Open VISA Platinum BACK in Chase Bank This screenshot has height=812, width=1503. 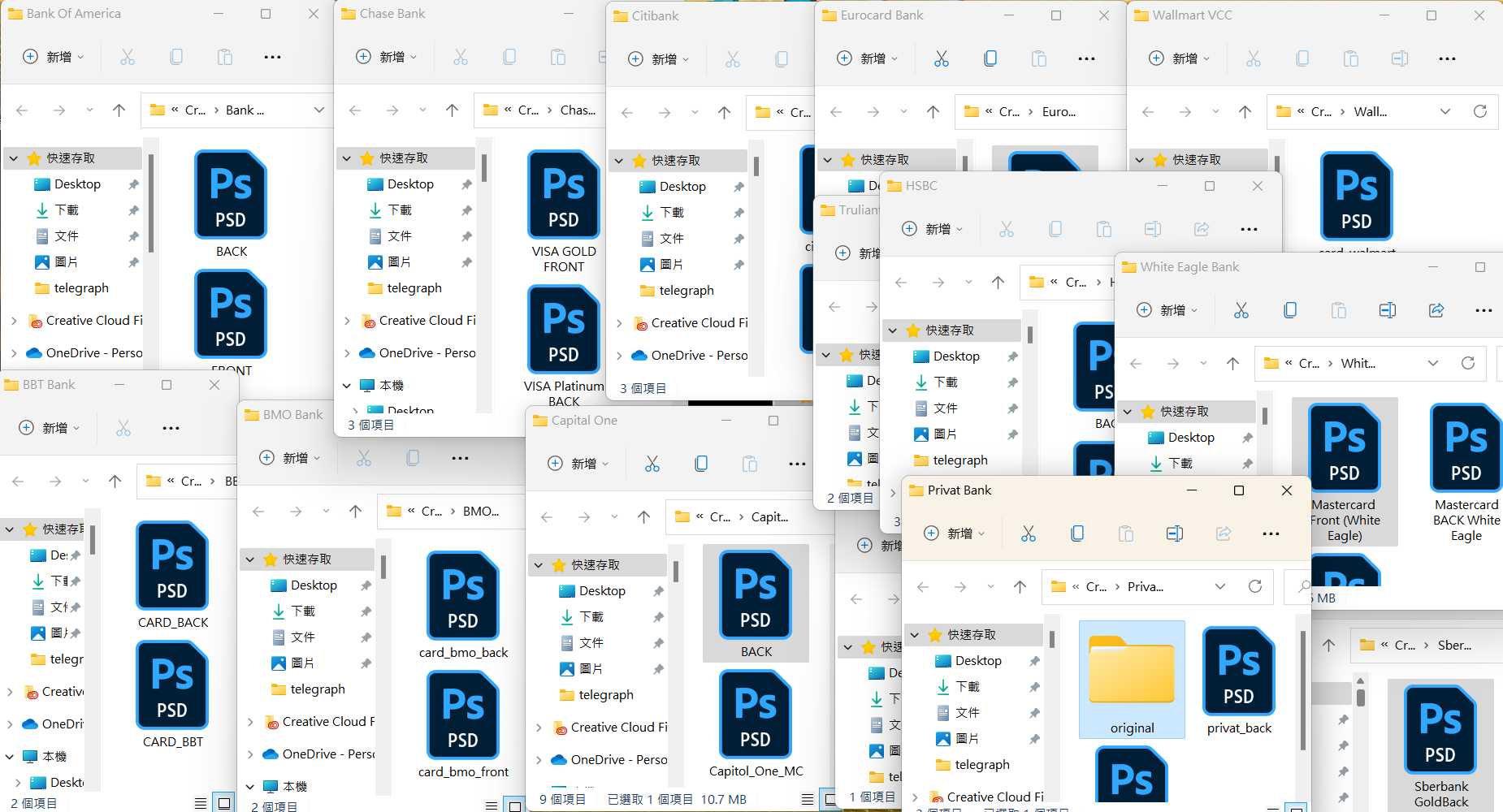(564, 347)
